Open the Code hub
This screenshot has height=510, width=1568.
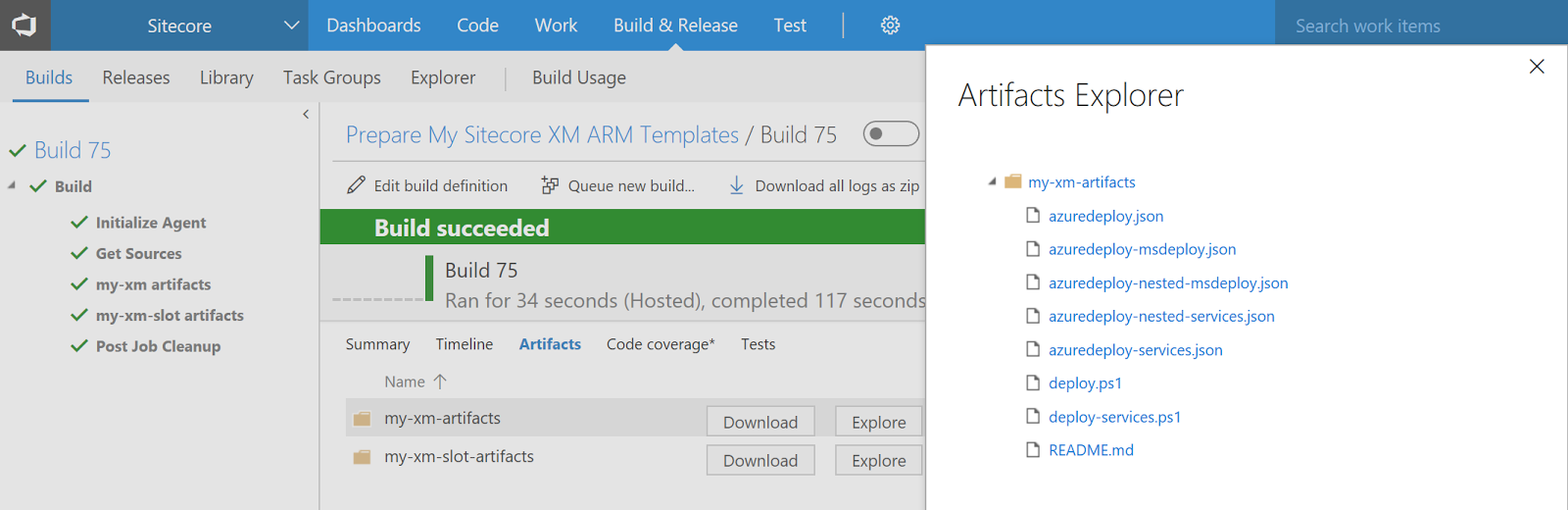[477, 25]
